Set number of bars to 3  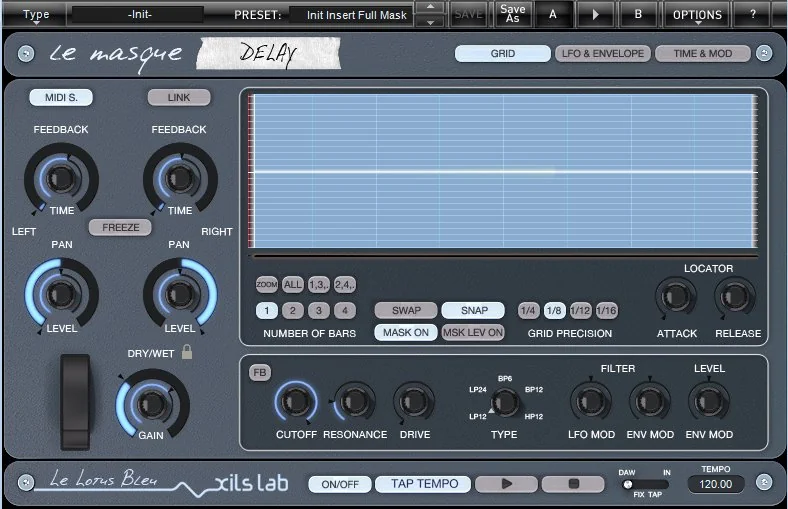click(319, 310)
